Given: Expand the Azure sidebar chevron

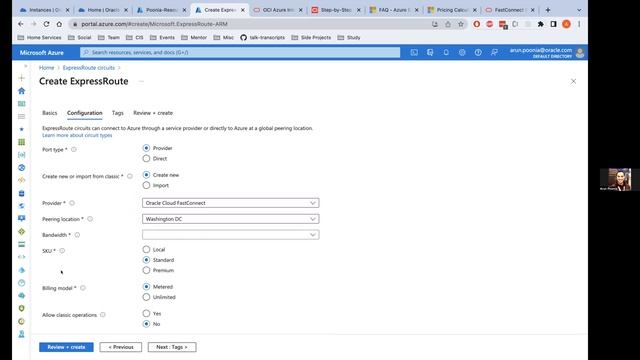Looking at the screenshot, I should (26, 66).
